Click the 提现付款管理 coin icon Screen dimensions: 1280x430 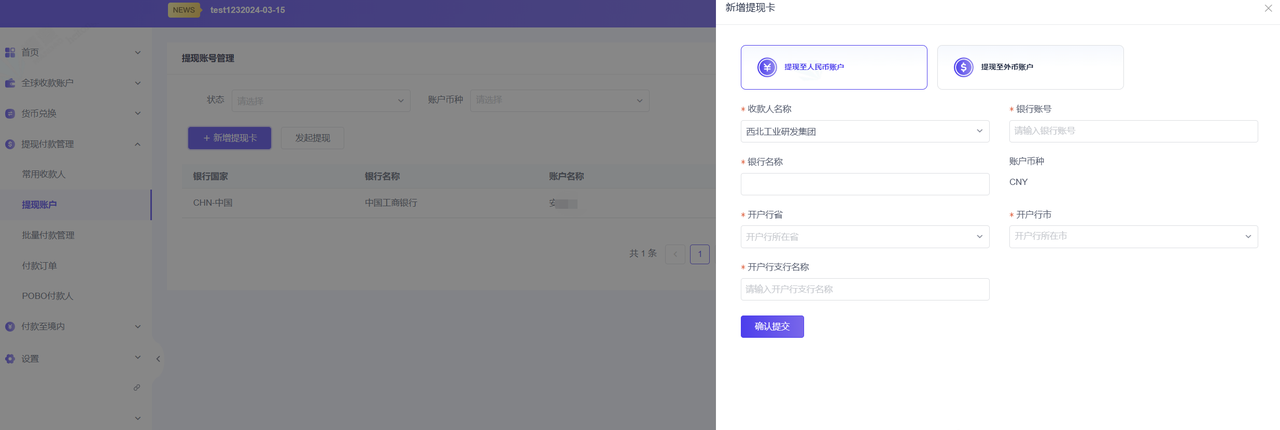(x=10, y=144)
